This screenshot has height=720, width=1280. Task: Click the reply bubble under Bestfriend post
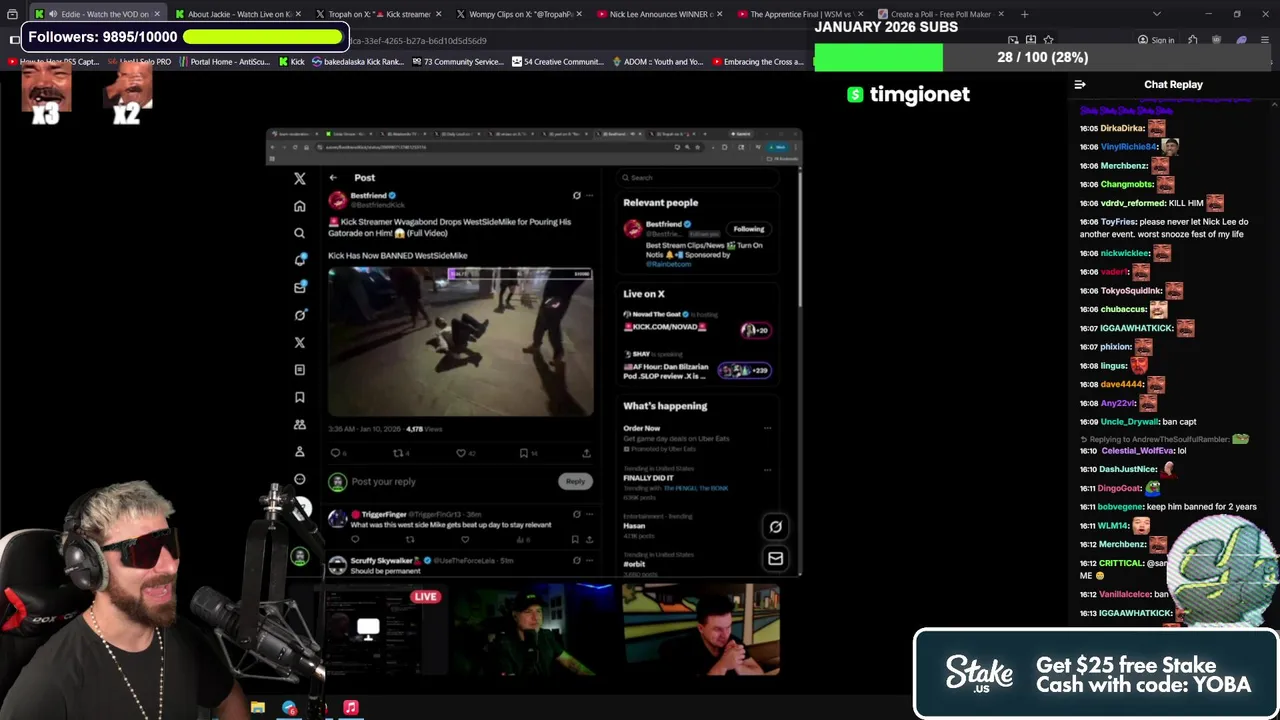tap(336, 453)
